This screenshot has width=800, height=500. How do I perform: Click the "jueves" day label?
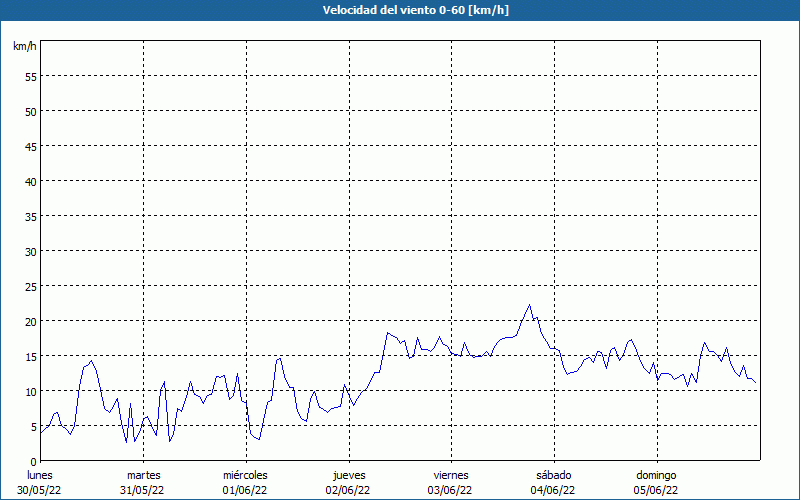click(349, 475)
